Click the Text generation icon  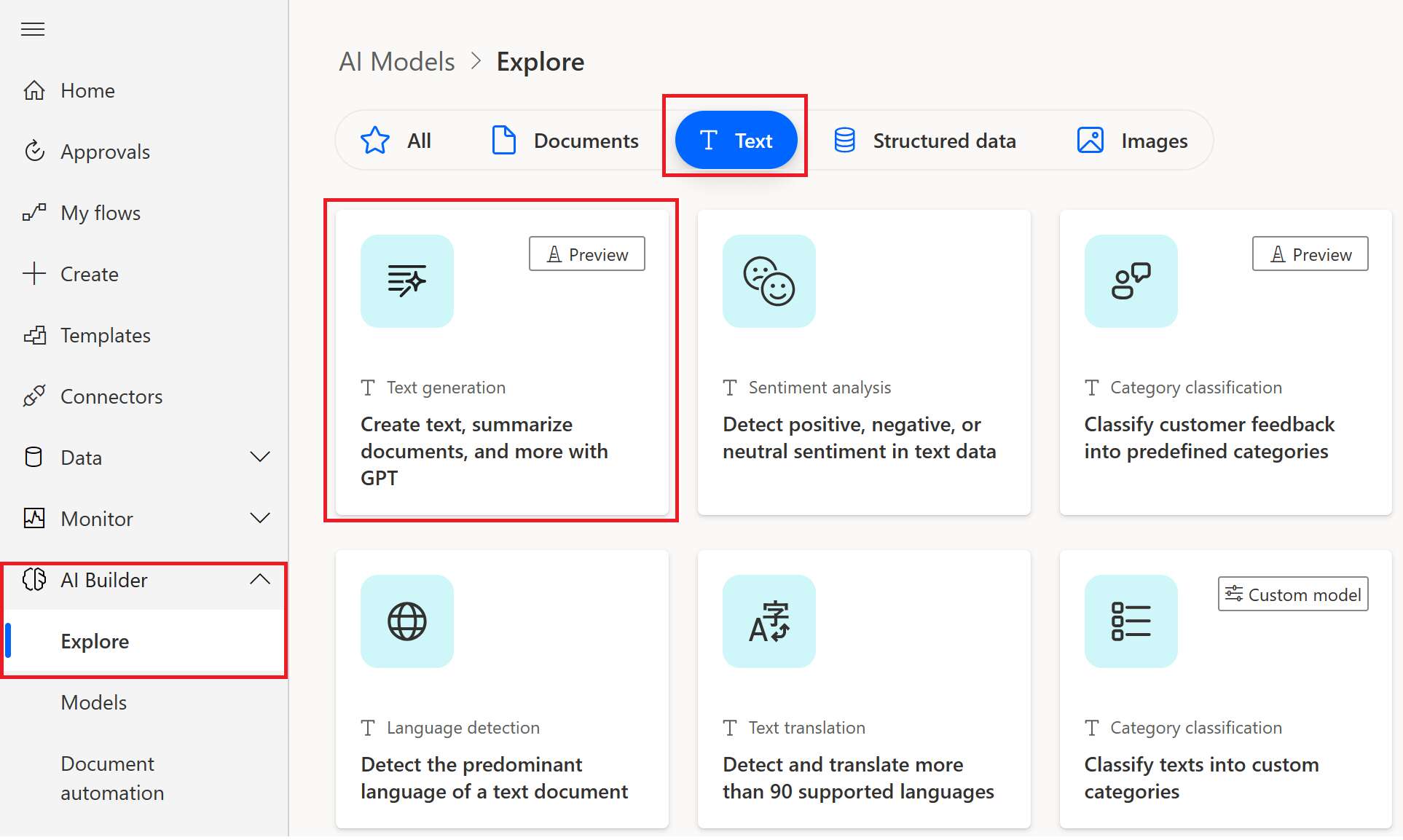click(x=407, y=281)
